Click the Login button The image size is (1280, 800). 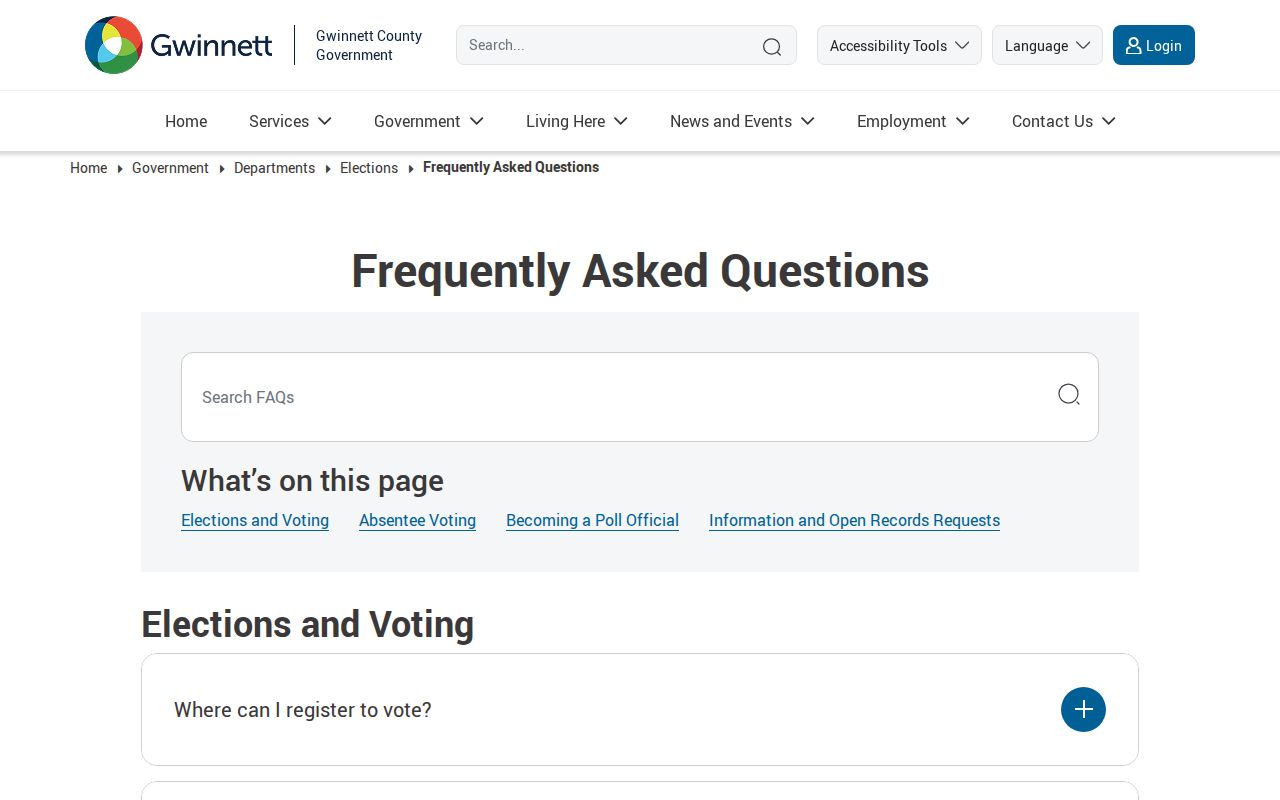pyautogui.click(x=1154, y=45)
